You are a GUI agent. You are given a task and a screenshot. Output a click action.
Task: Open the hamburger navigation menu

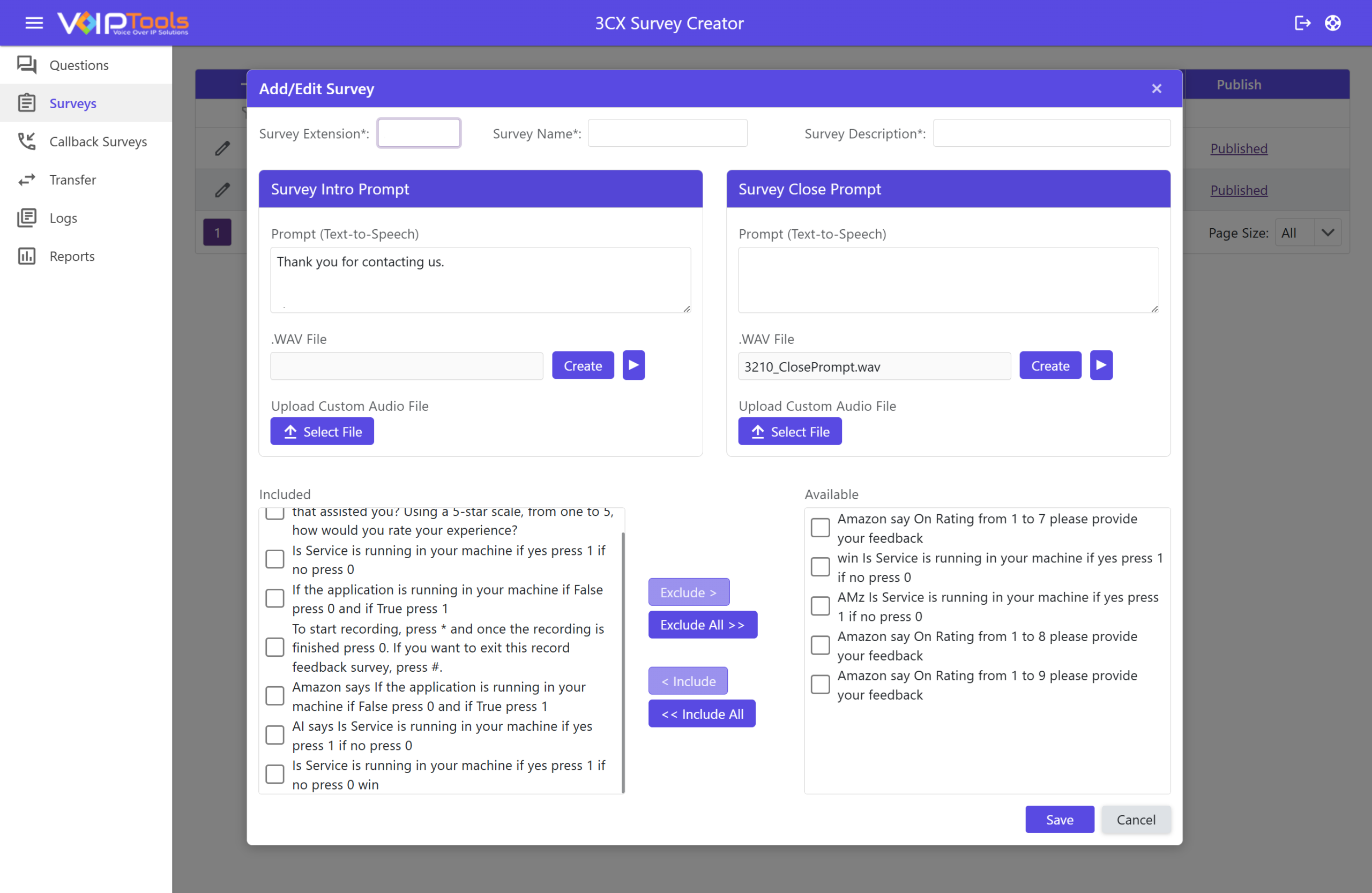(34, 23)
